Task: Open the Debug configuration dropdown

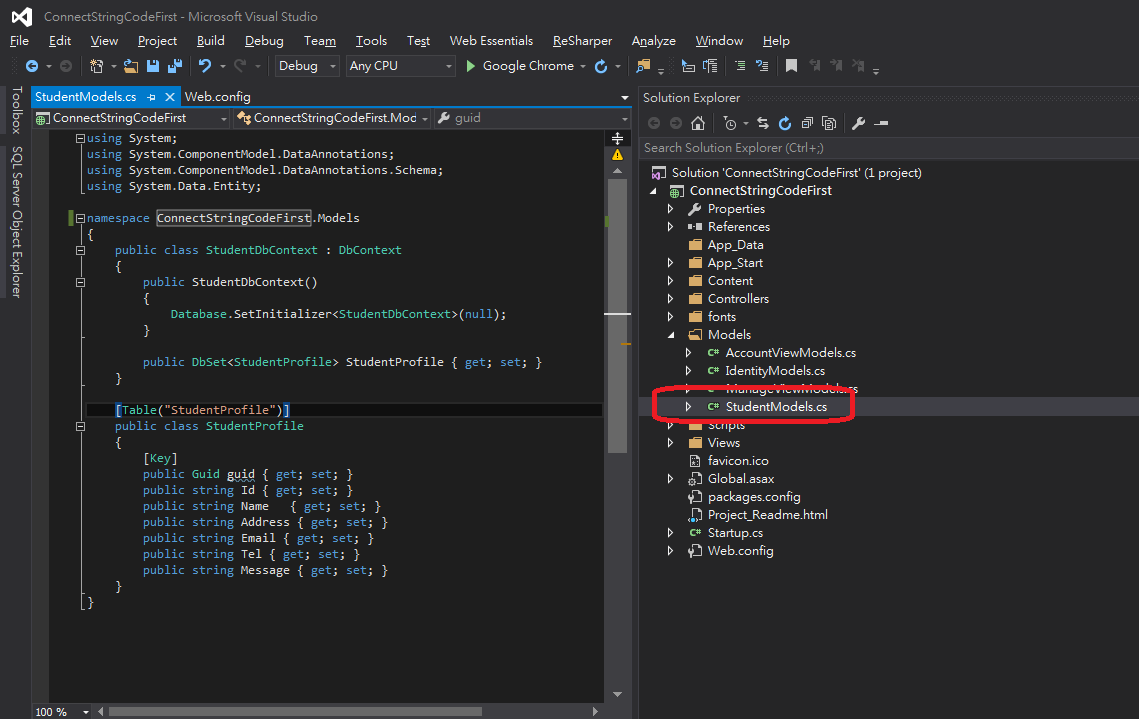Action: [307, 66]
